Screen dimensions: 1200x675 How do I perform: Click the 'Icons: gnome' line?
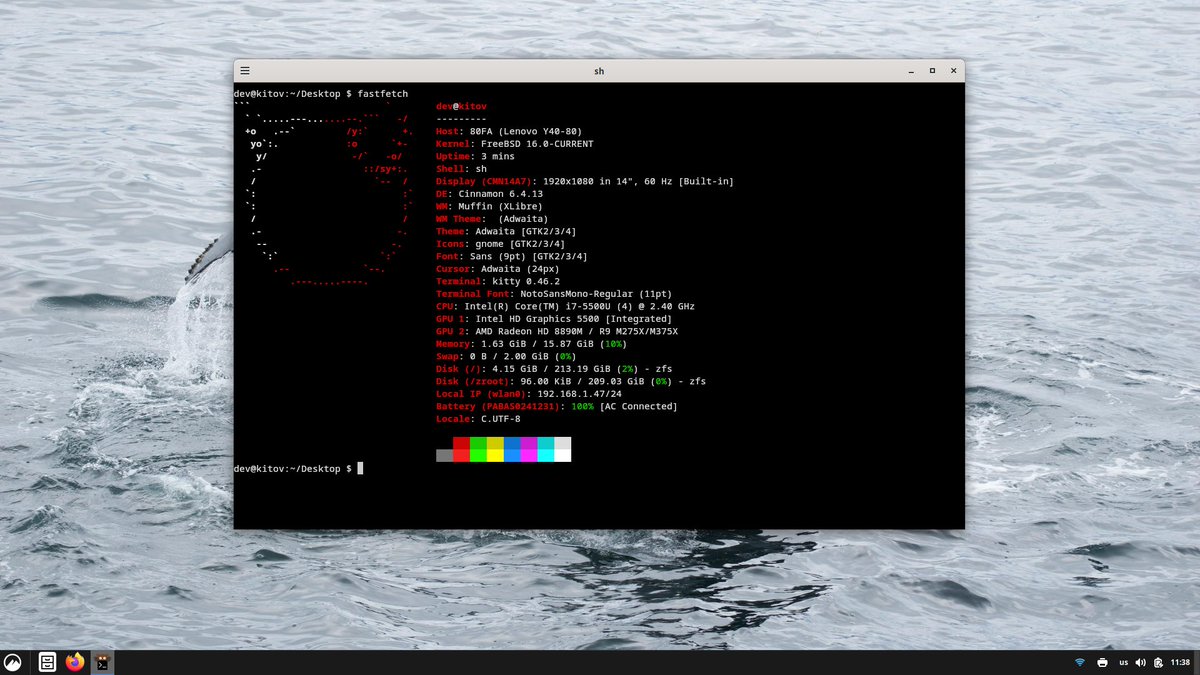coord(501,243)
